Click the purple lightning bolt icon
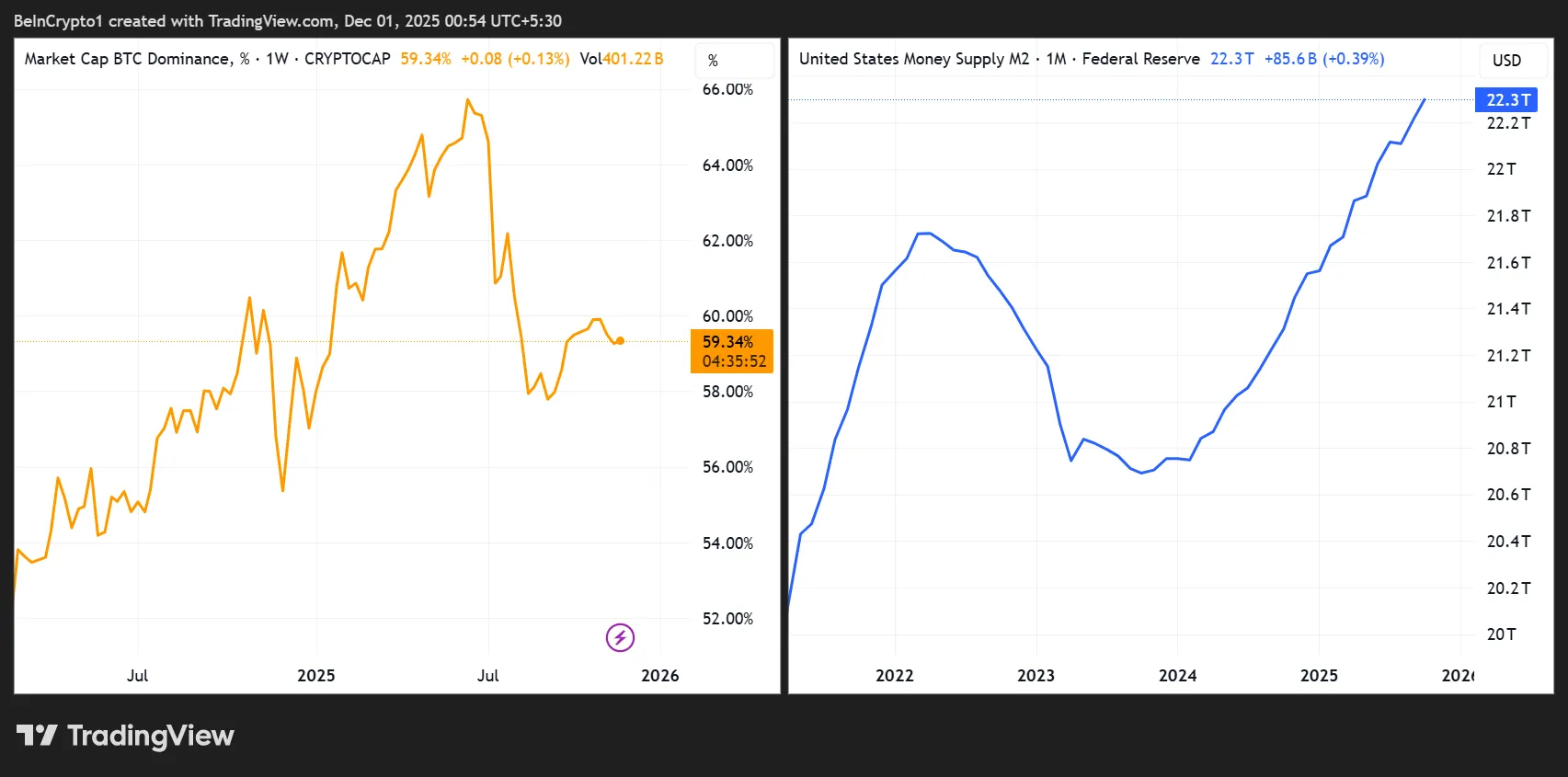This screenshot has height=777, width=1568. click(x=620, y=637)
